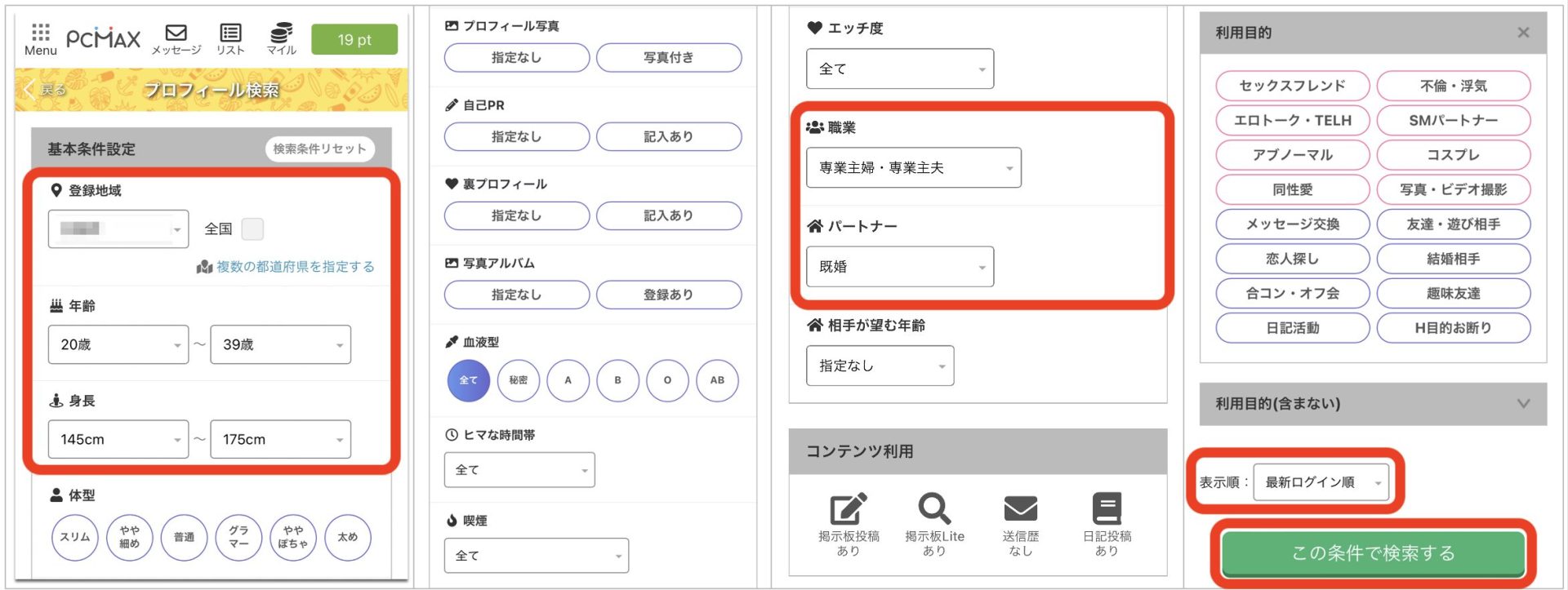Viewport: 1568px width, 590px height.
Task: Click the 19 pt points balance button
Action: coord(354,39)
